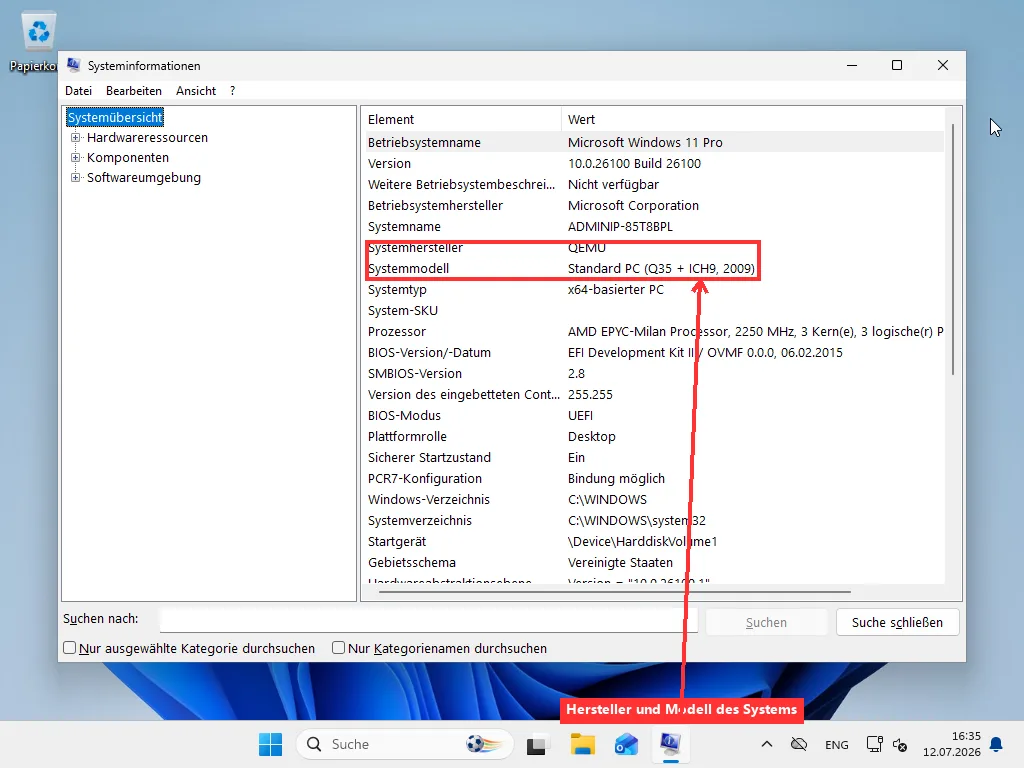Click the taskbar Suche search box
The height and width of the screenshot is (768, 1024).
405,744
